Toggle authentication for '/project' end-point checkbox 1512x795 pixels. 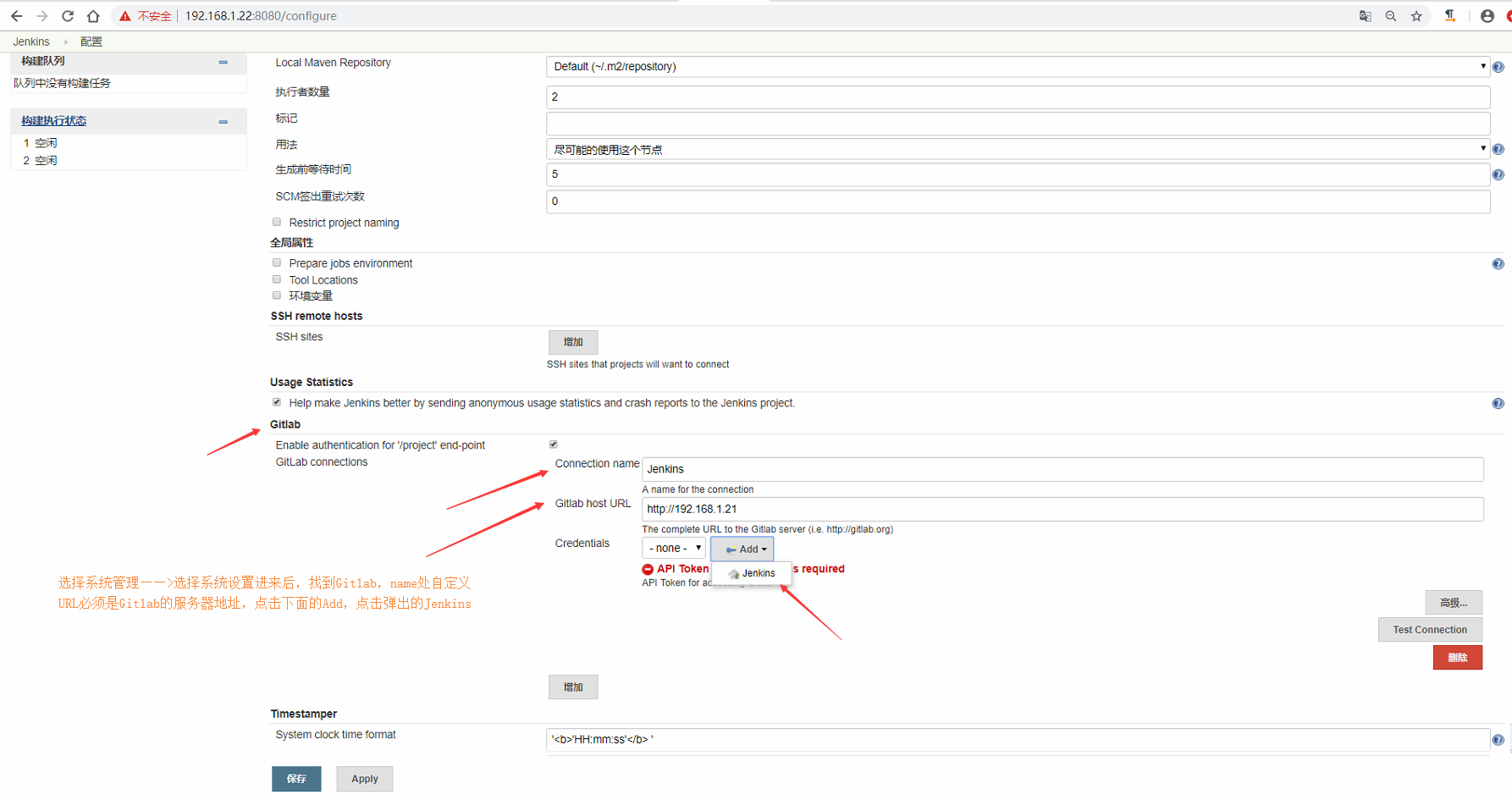(x=554, y=444)
